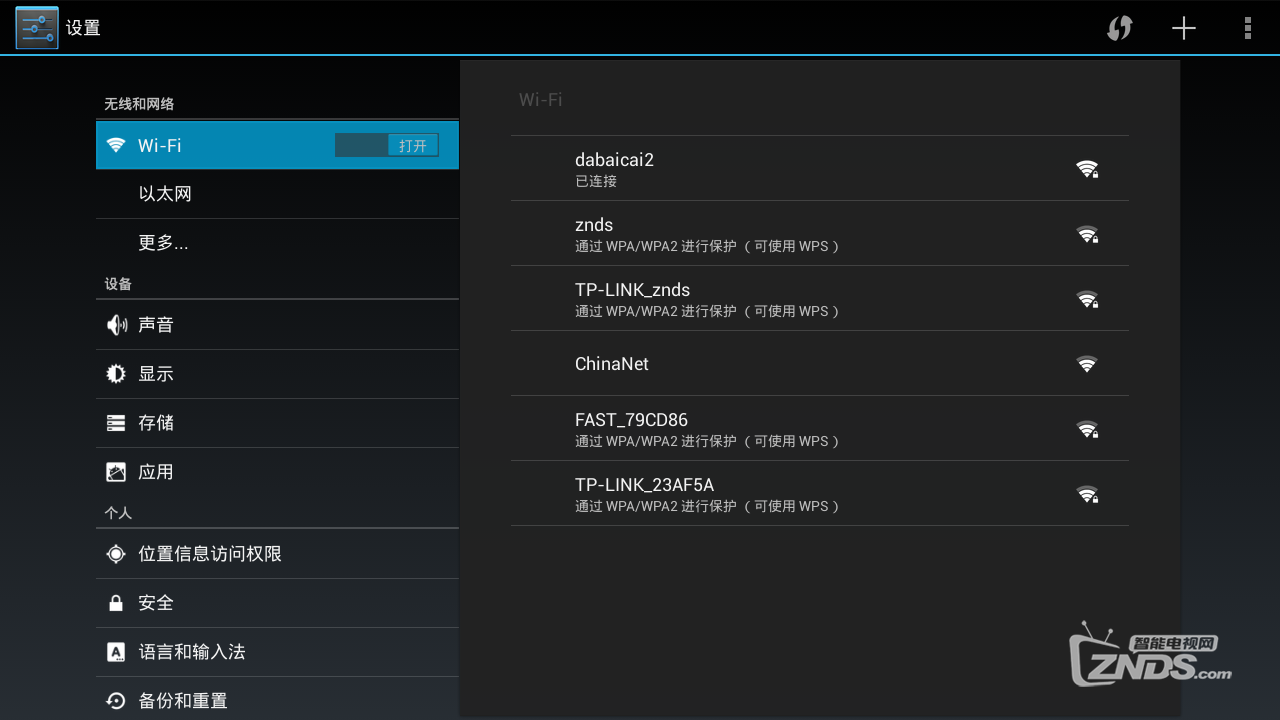The image size is (1280, 720).
Task: Click the 设置 title text
Action: [83, 28]
